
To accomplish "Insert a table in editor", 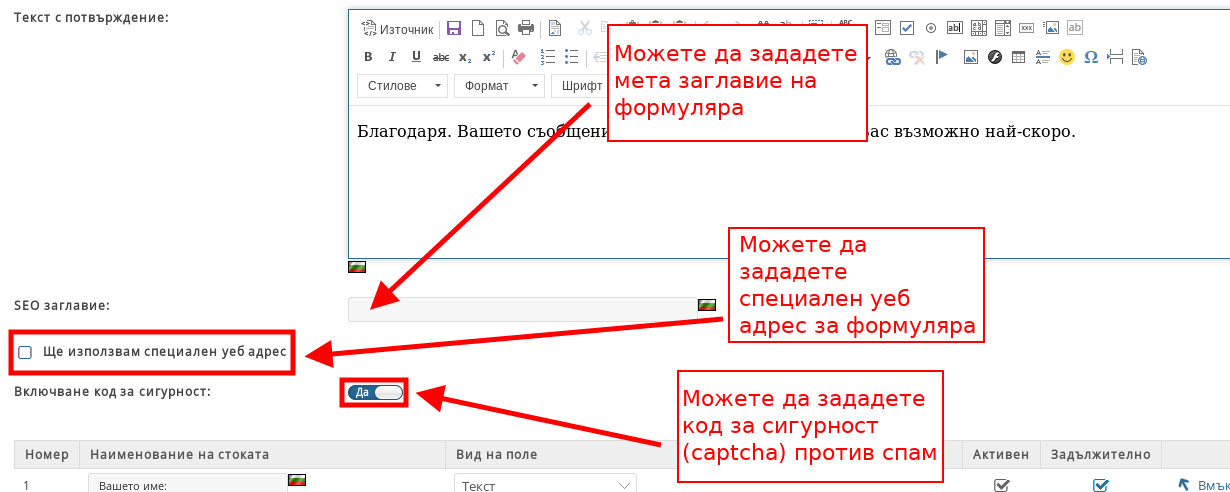I will [x=1018, y=57].
